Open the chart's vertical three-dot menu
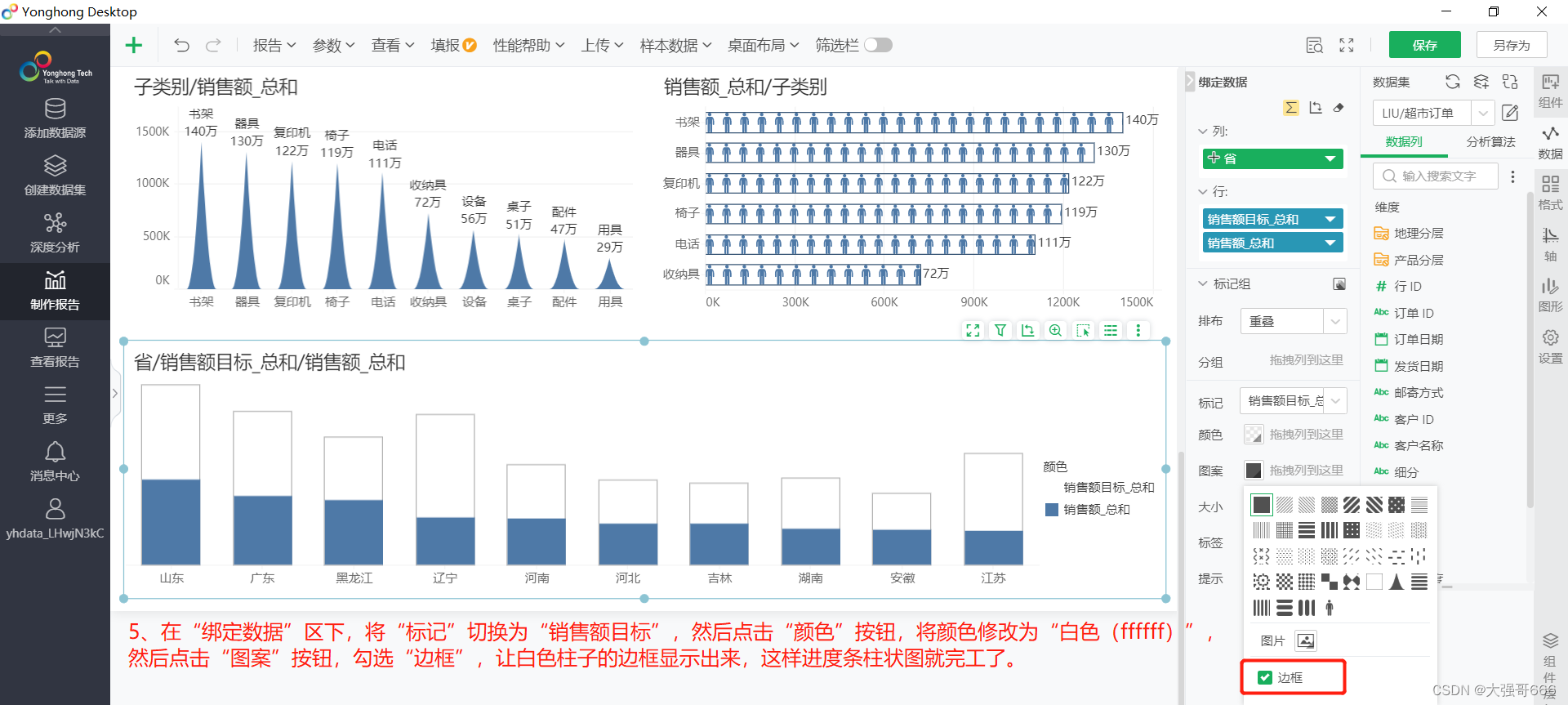The height and width of the screenshot is (705, 1568). (x=1138, y=330)
